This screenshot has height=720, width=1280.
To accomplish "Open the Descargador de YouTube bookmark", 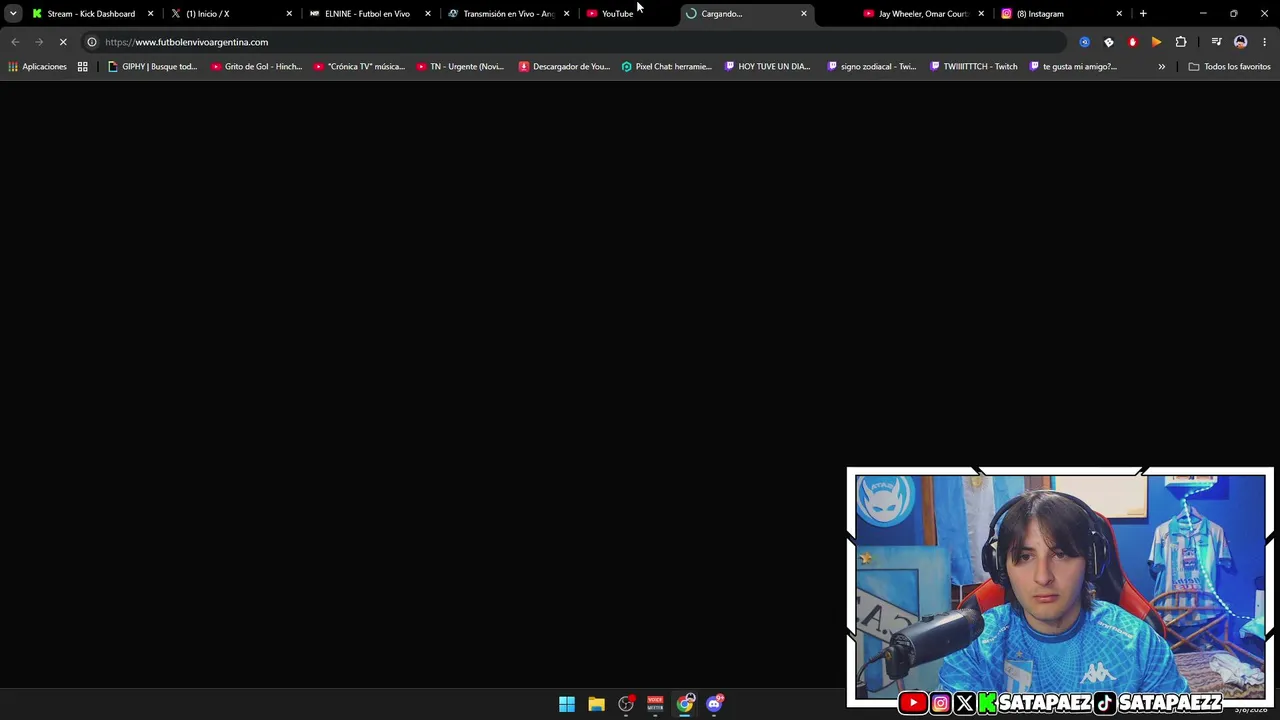I will 564,67.
